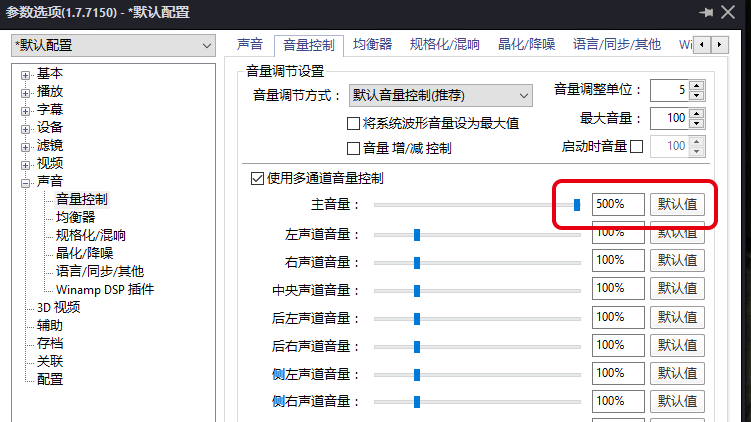
Task: Click the 主音量 percentage input field
Action: [617, 204]
